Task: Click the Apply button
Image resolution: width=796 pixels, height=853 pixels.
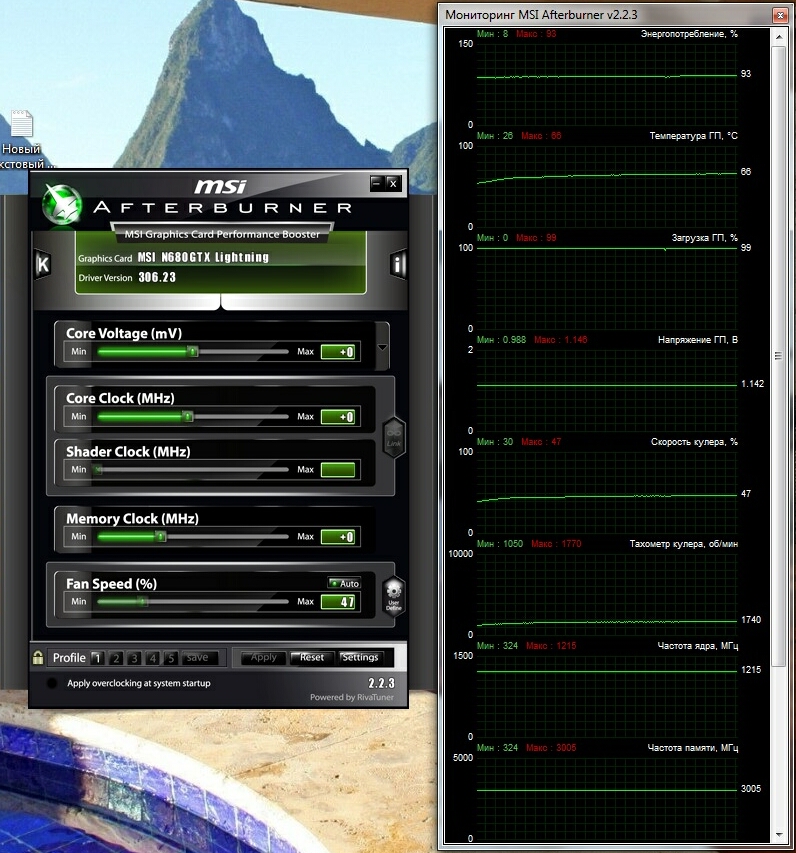Action: 264,657
